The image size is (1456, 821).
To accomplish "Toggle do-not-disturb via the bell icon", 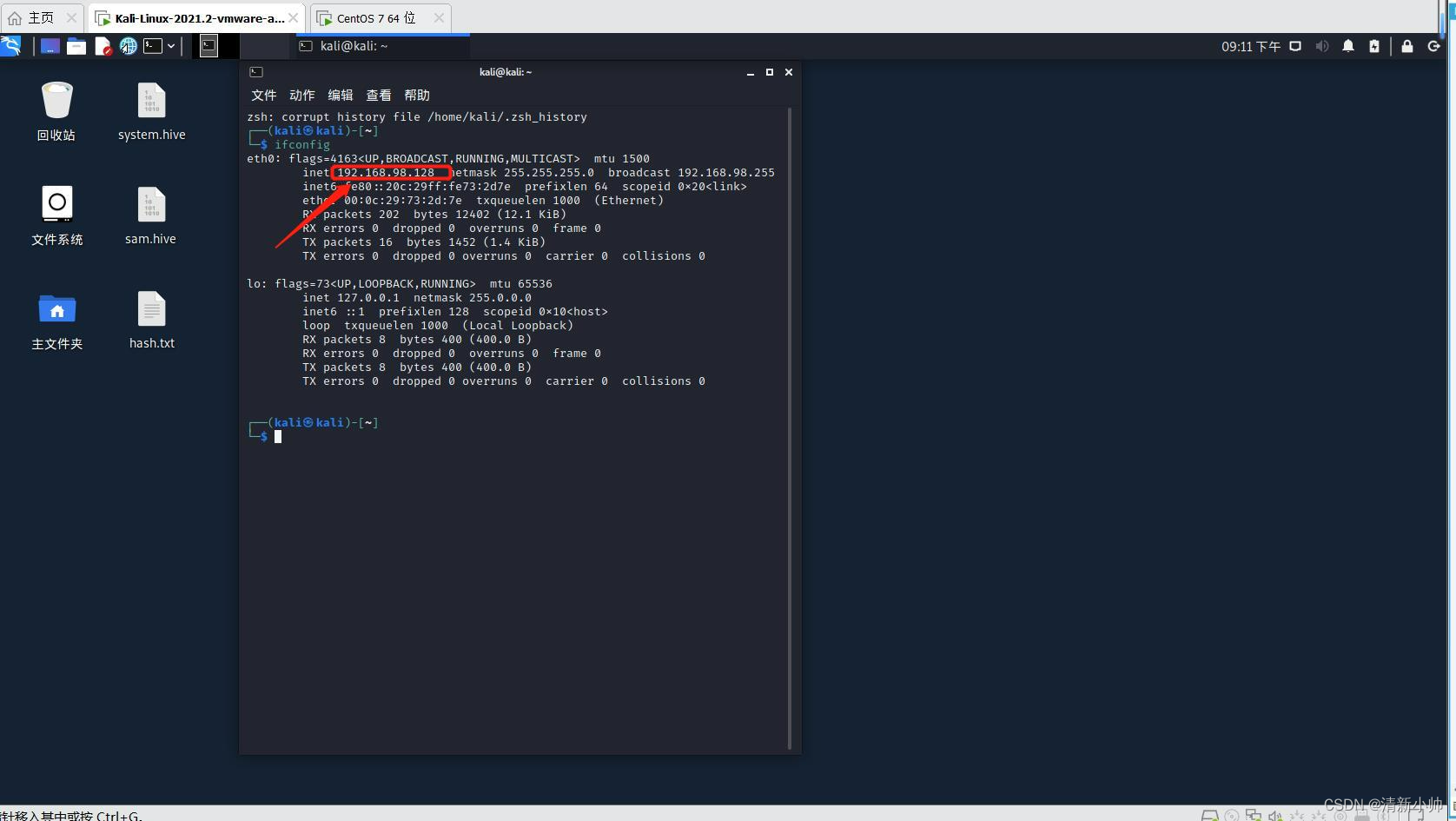I will (1347, 46).
